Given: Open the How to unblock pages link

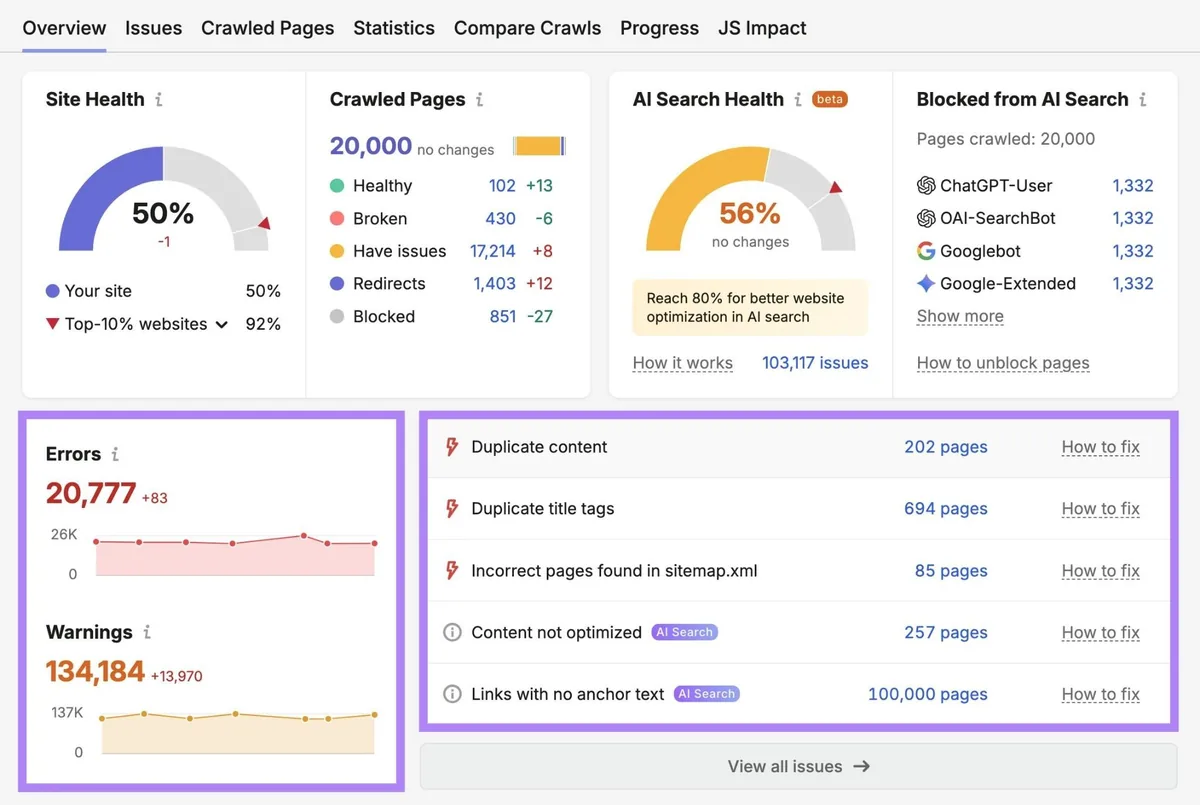Looking at the screenshot, I should (1003, 363).
